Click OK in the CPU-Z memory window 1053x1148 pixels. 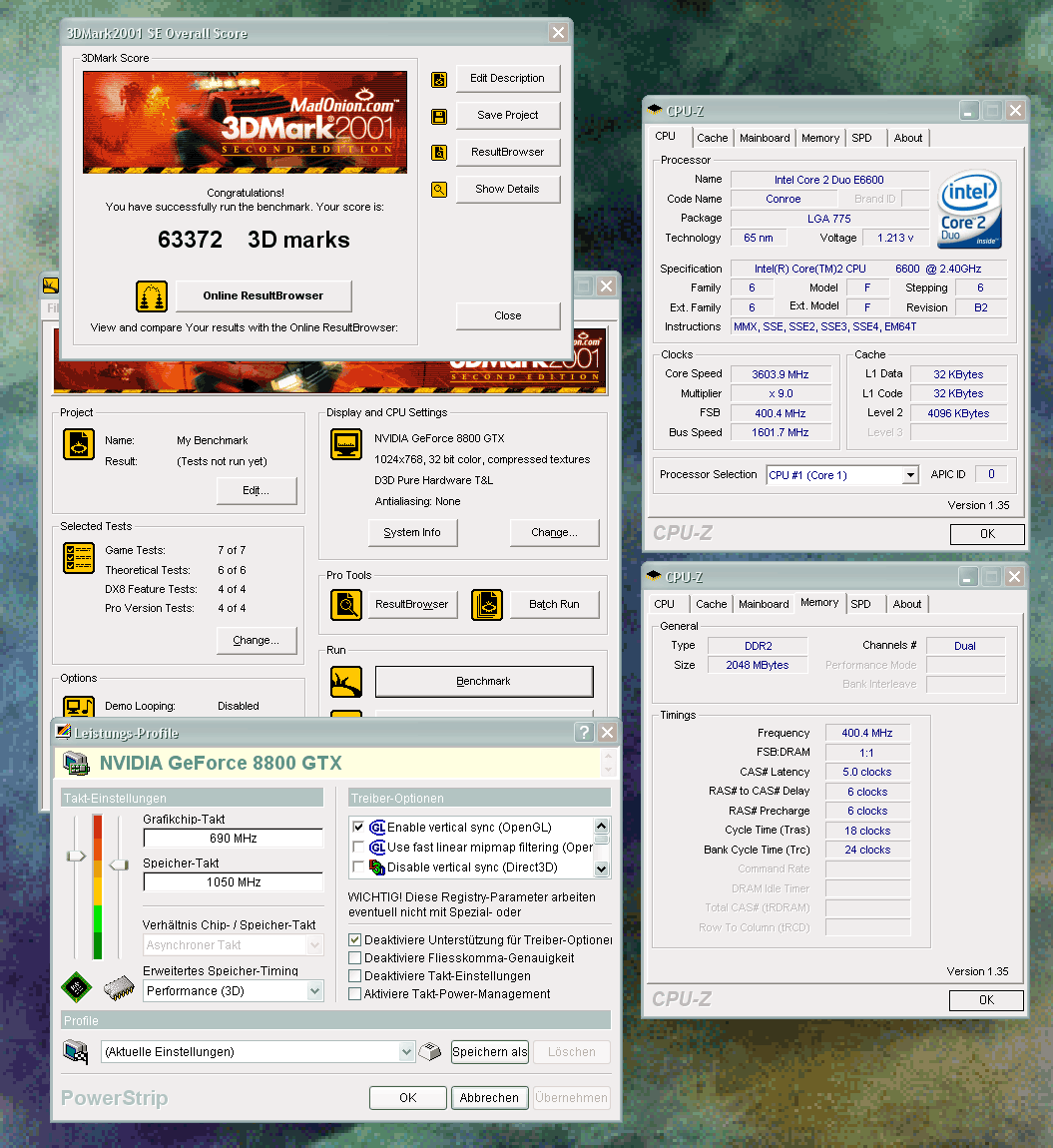(x=986, y=1000)
